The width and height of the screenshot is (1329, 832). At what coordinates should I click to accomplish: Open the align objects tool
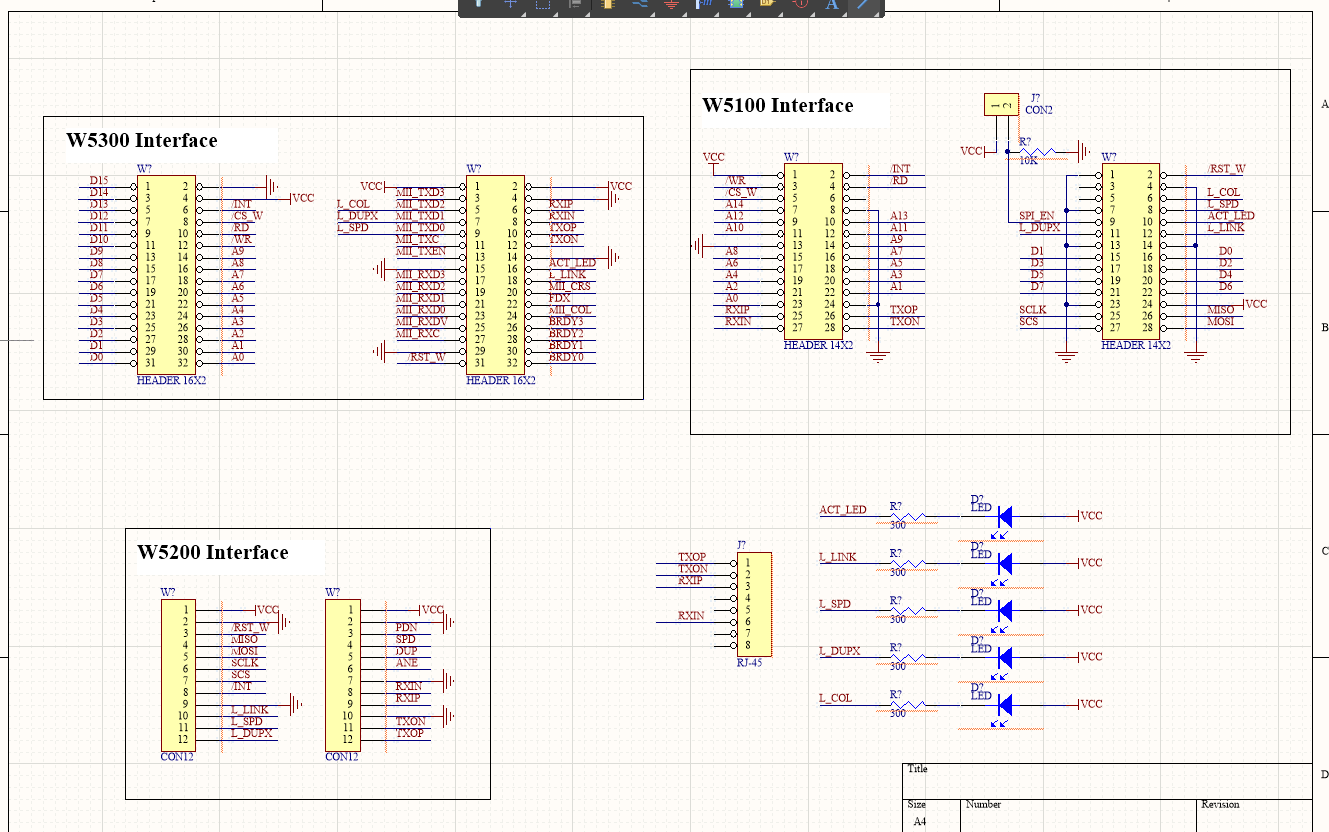(576, 4)
